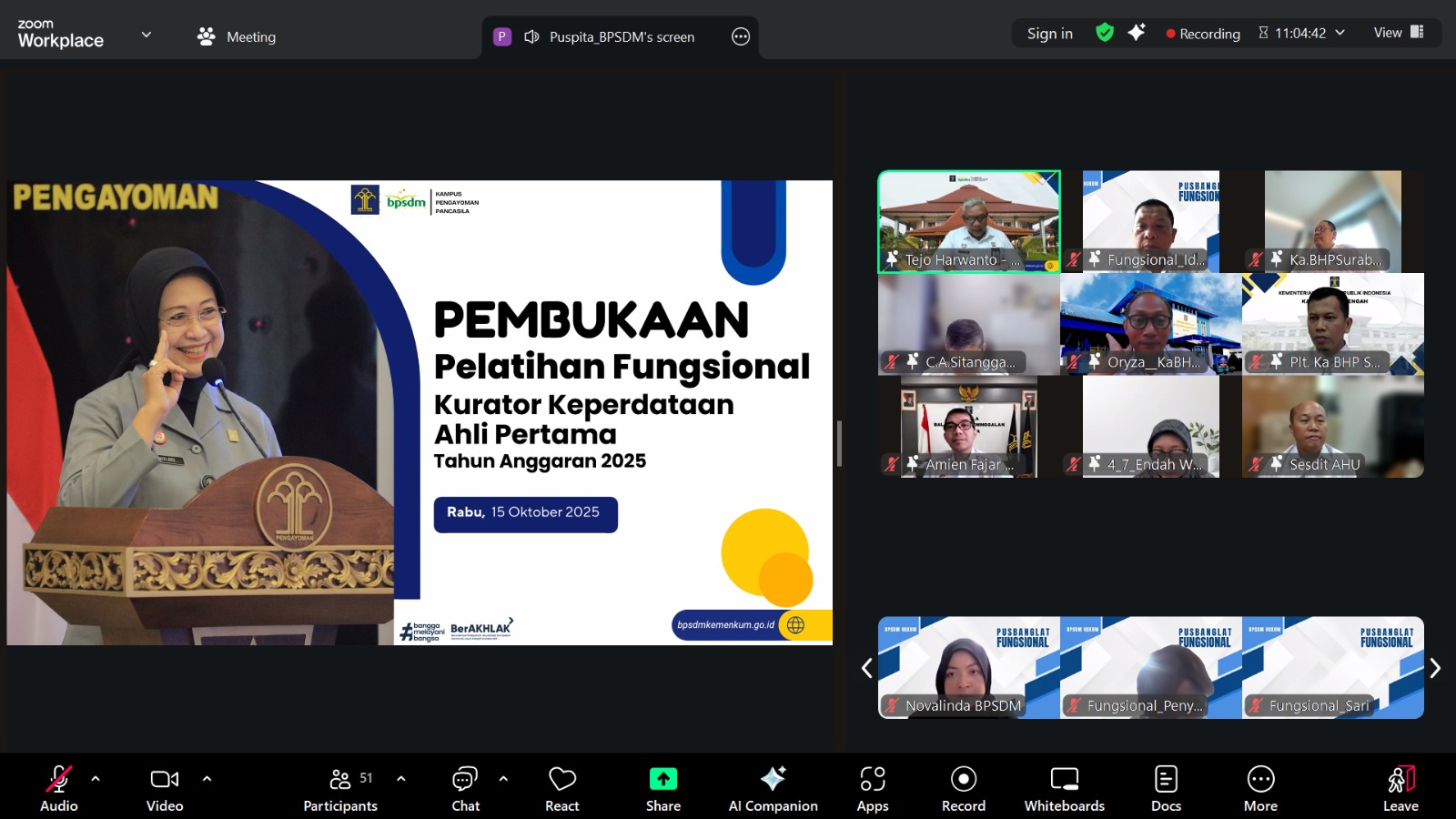The image size is (1456, 819).
Task: Open the Chat panel
Action: (x=465, y=788)
